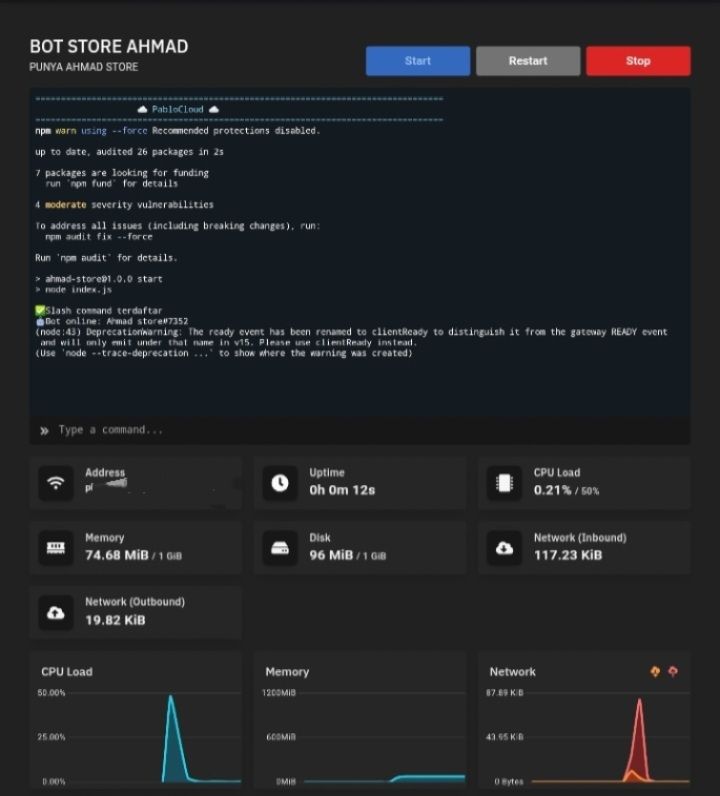Click the server address value to copy it
Viewport: 720px width, 796px height.
tap(108, 487)
